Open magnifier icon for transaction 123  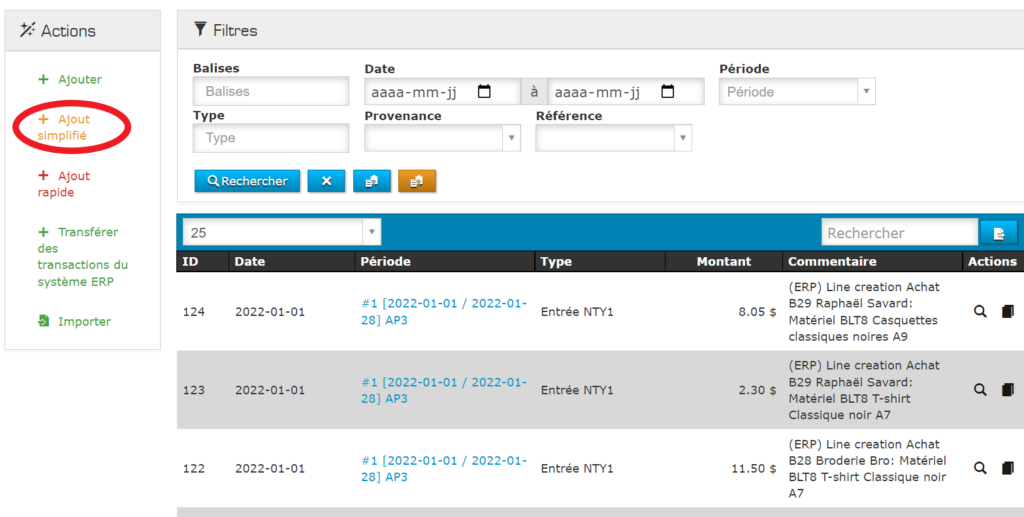pyautogui.click(x=980, y=389)
